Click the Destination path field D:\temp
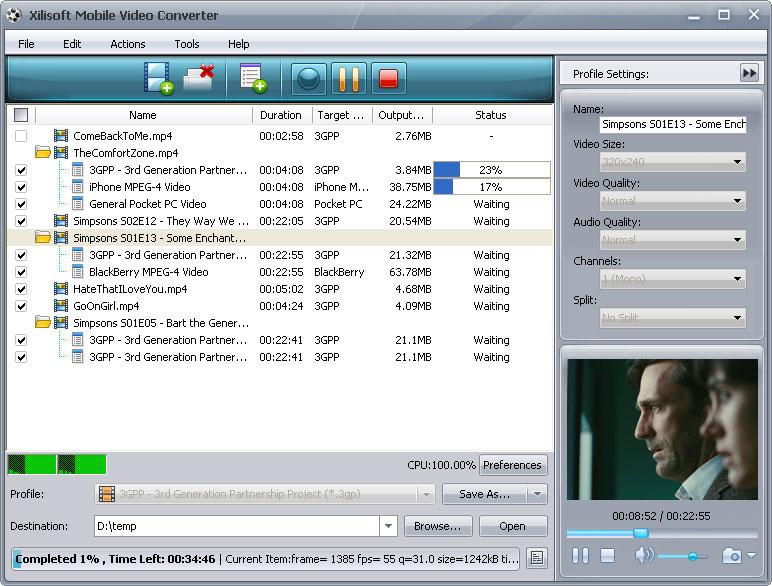 [236, 526]
